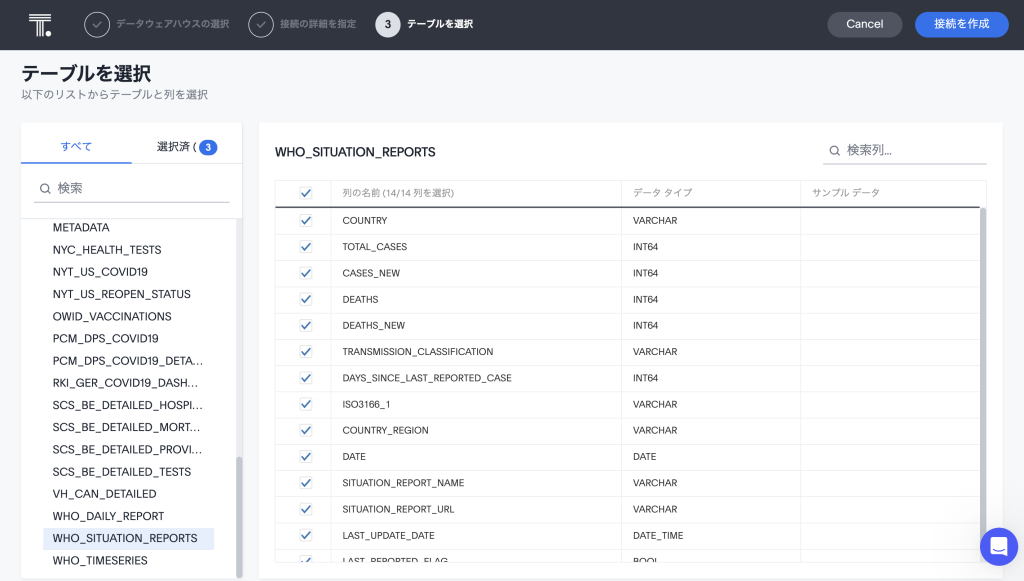1024x581 pixels.
Task: Click the selected count badge showing 3
Action: click(208, 147)
